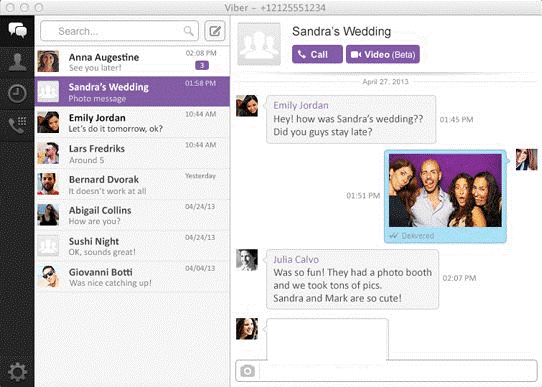Click the Sandra's Wedding group avatar
This screenshot has height=387, width=542.
tap(259, 44)
